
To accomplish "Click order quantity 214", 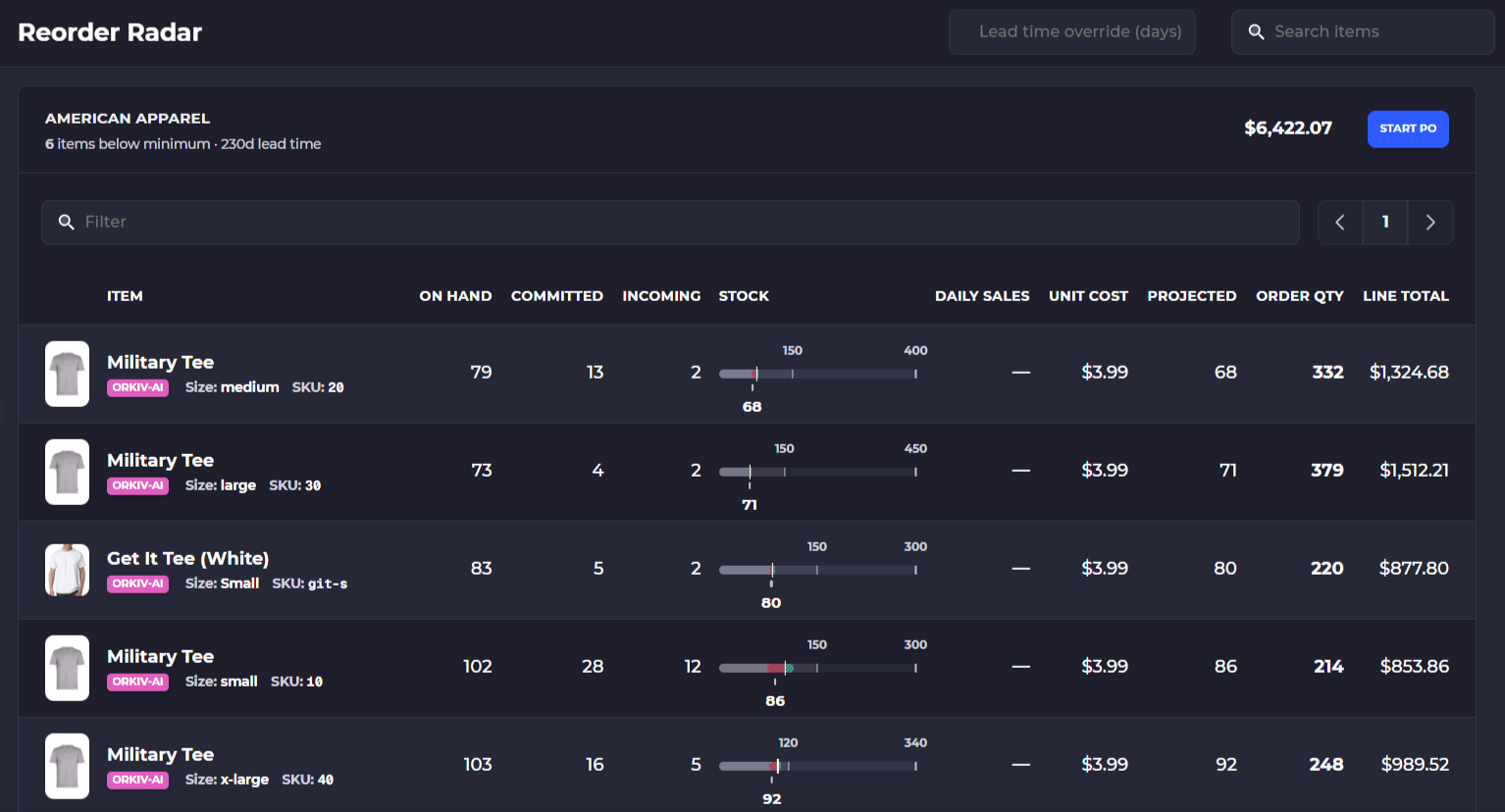I will (x=1328, y=667).
